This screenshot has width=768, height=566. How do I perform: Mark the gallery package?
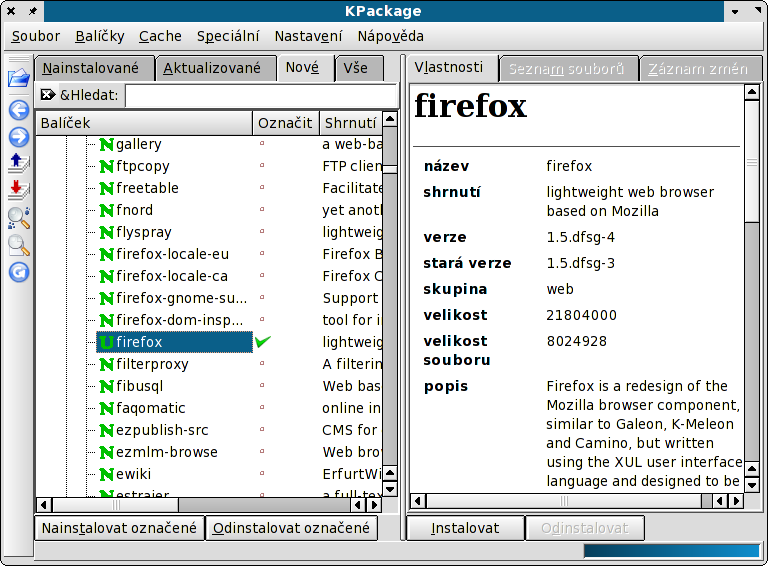tap(262, 143)
